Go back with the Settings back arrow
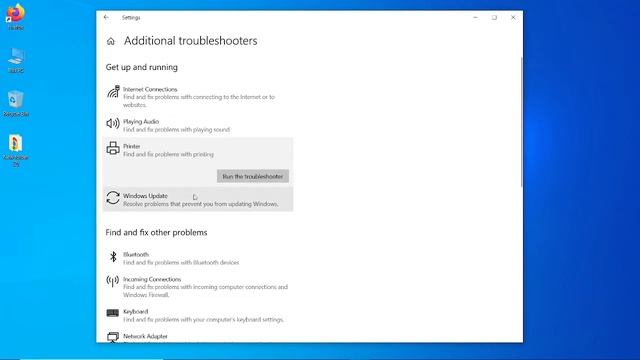The height and width of the screenshot is (360, 640). click(x=106, y=17)
